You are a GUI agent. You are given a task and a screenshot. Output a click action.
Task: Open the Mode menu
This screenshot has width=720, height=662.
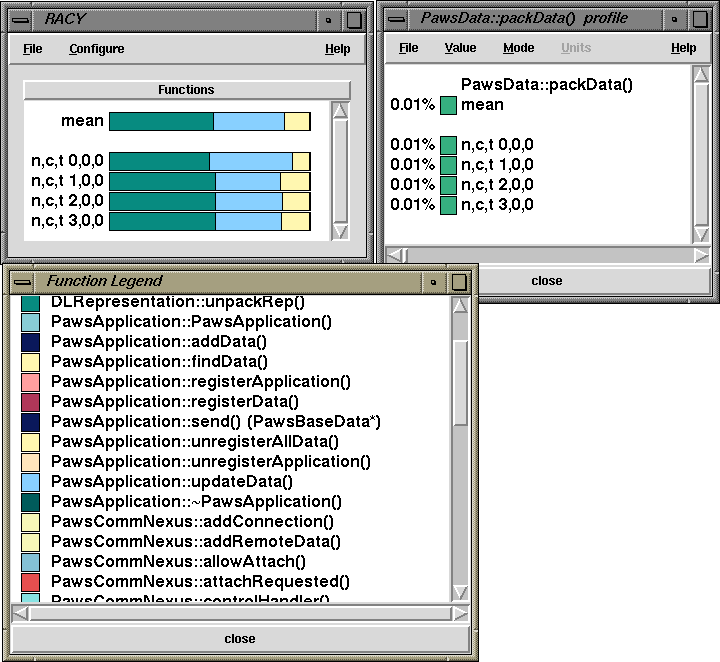tap(518, 48)
